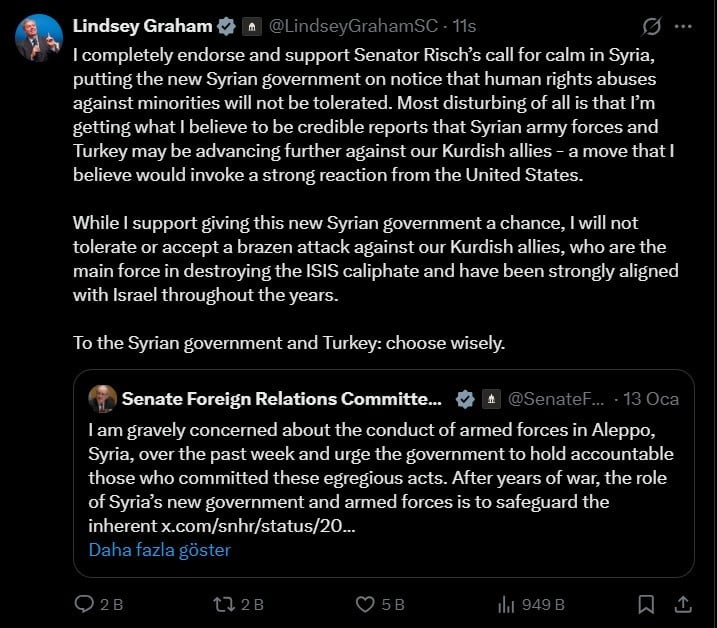This screenshot has height=628, width=717.
Task: Click the Grok icon on the tweet
Action: pos(652,27)
